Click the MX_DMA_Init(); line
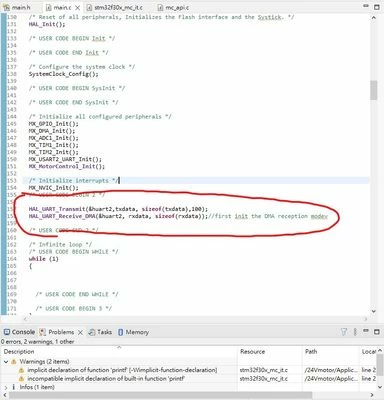The width and height of the screenshot is (384, 400). 52,131
